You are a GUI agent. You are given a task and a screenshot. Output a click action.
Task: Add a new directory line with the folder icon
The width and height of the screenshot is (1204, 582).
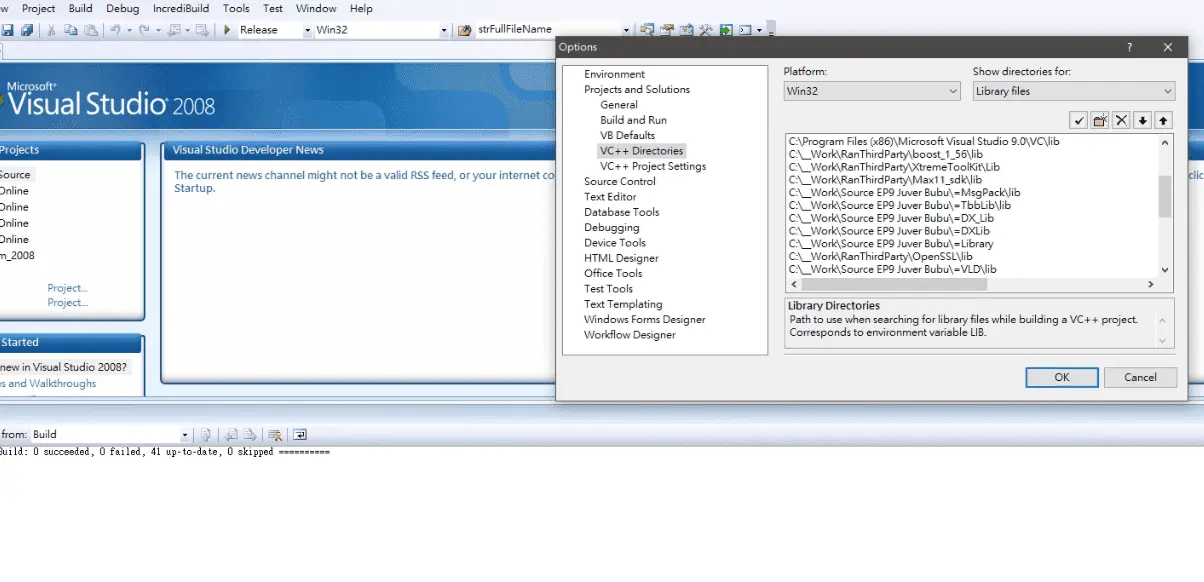click(1100, 120)
